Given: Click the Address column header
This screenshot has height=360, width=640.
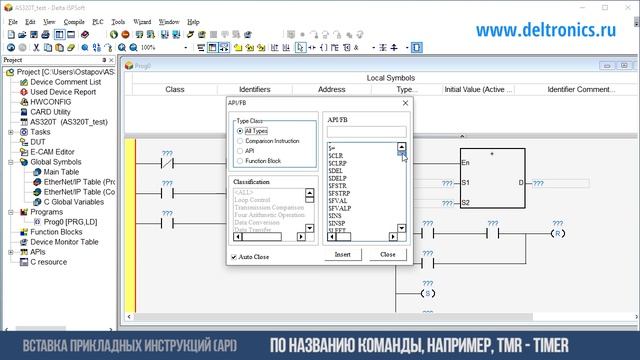Looking at the screenshot, I should point(331,89).
